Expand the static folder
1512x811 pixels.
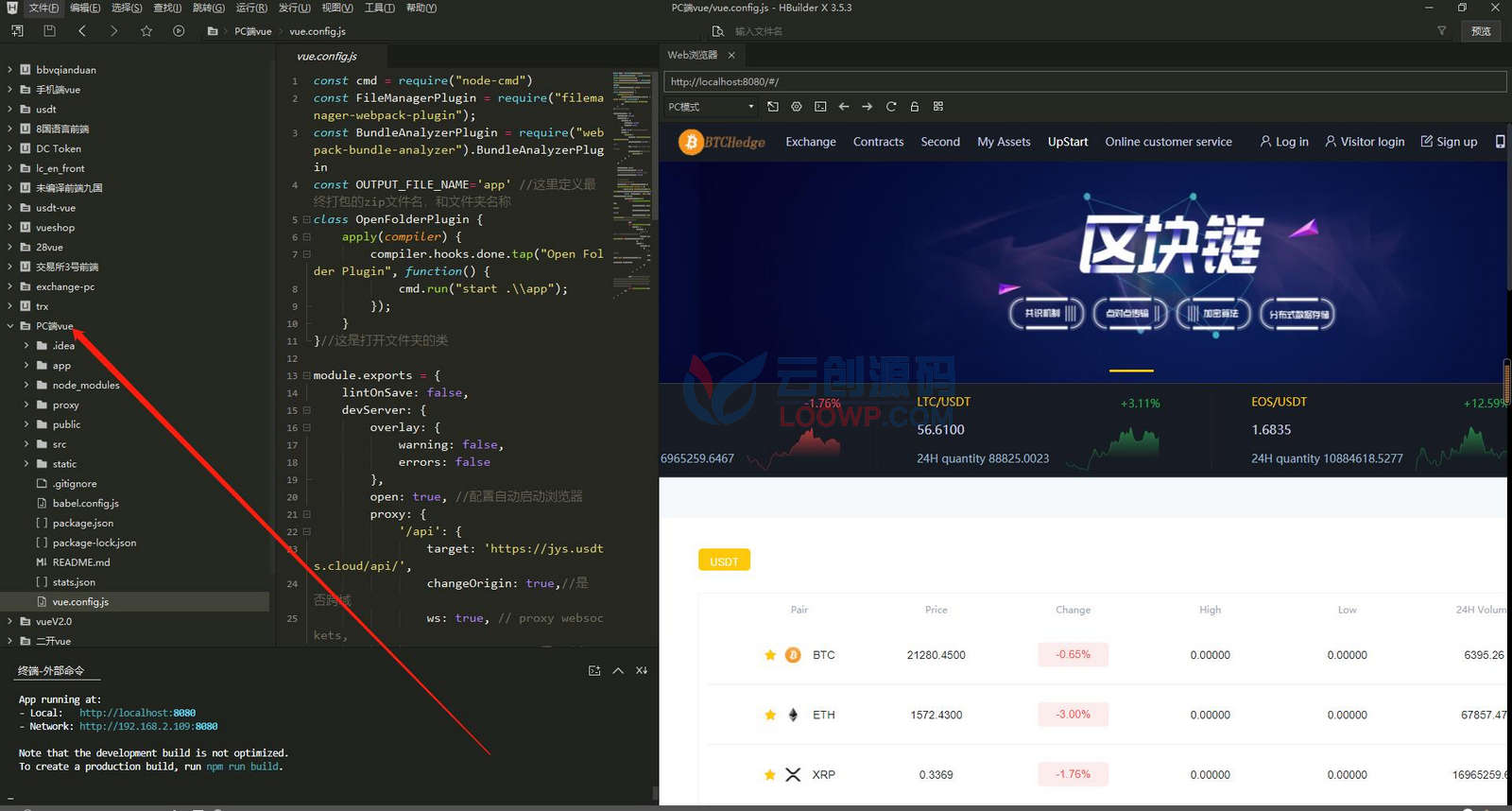coord(26,464)
